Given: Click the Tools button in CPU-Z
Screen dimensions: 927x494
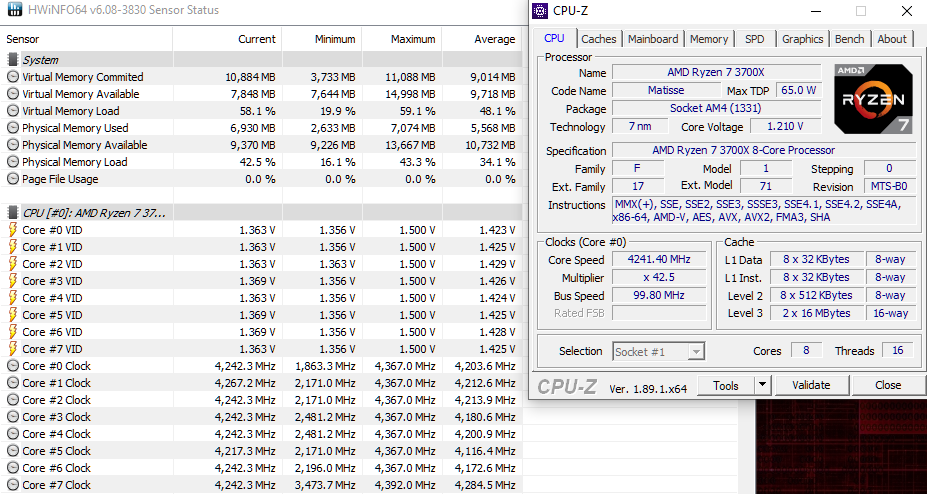Looking at the screenshot, I should pyautogui.click(x=726, y=386).
